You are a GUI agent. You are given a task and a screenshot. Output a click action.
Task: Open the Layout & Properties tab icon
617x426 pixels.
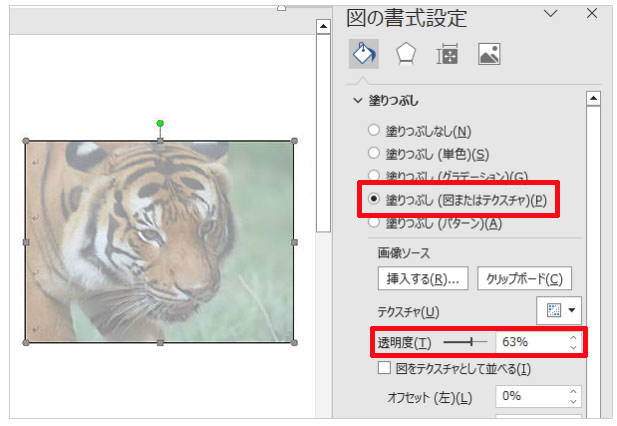447,54
